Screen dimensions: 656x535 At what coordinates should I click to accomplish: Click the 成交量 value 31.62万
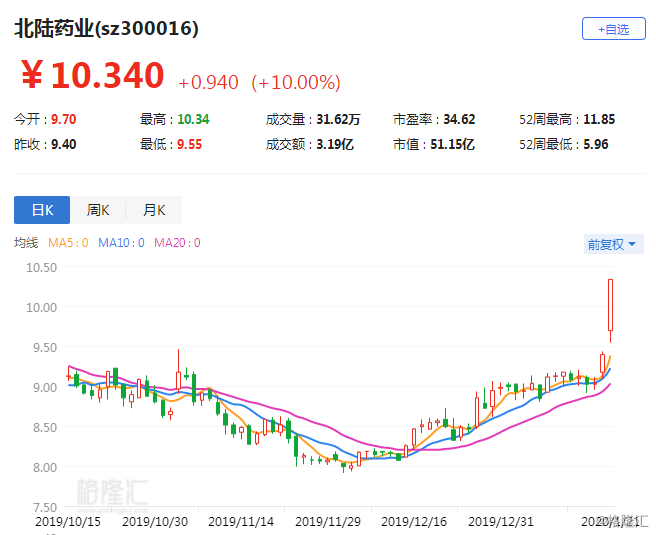[x=338, y=119]
